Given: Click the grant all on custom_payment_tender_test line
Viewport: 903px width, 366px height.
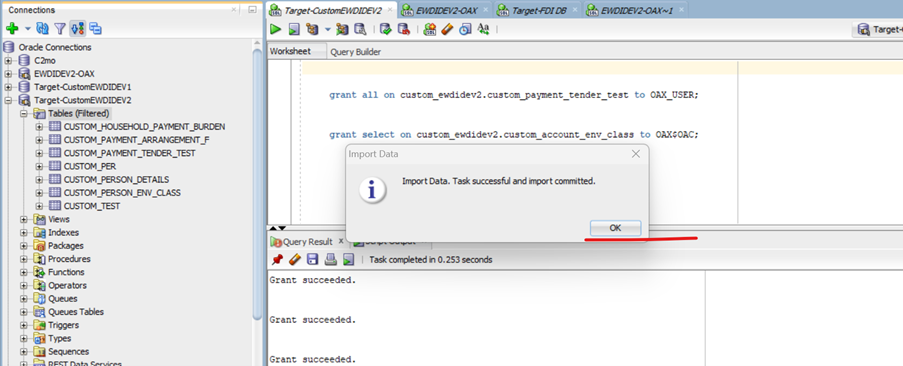Looking at the screenshot, I should click(x=513, y=95).
